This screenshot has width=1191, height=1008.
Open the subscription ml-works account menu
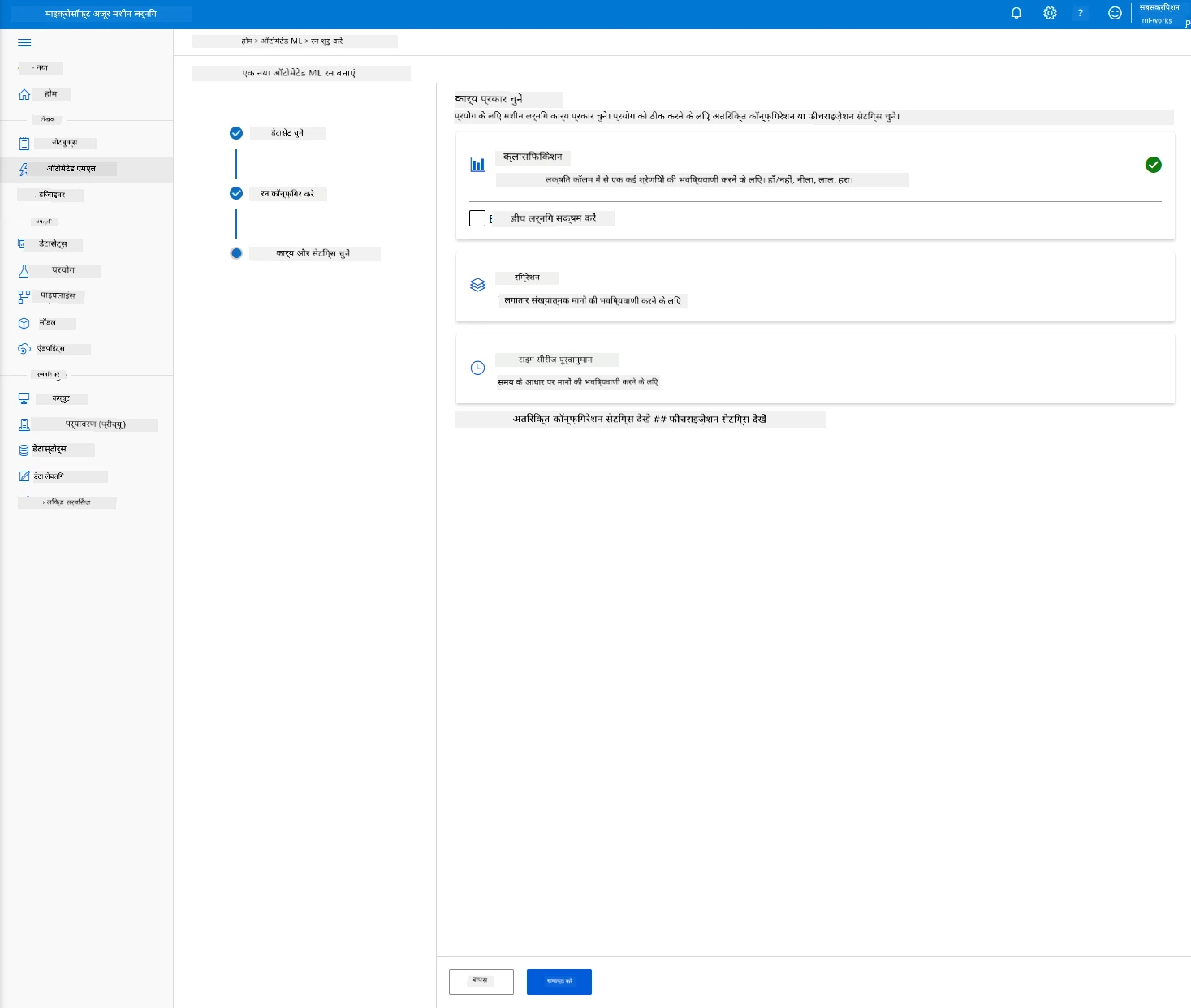tap(1159, 14)
